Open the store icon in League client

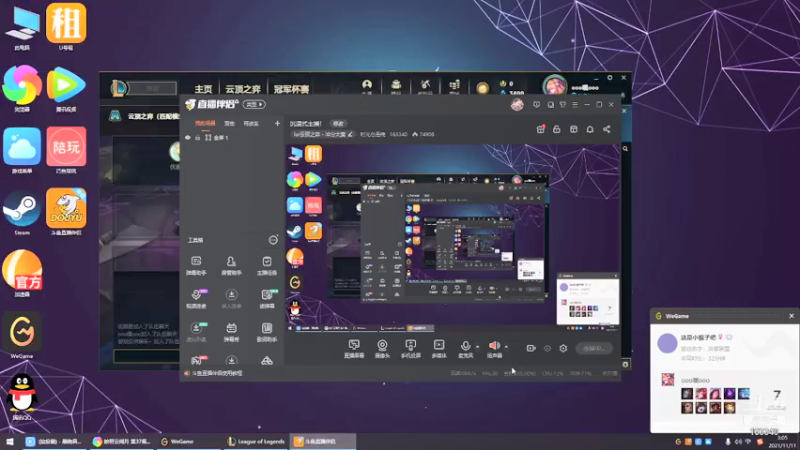click(x=454, y=86)
